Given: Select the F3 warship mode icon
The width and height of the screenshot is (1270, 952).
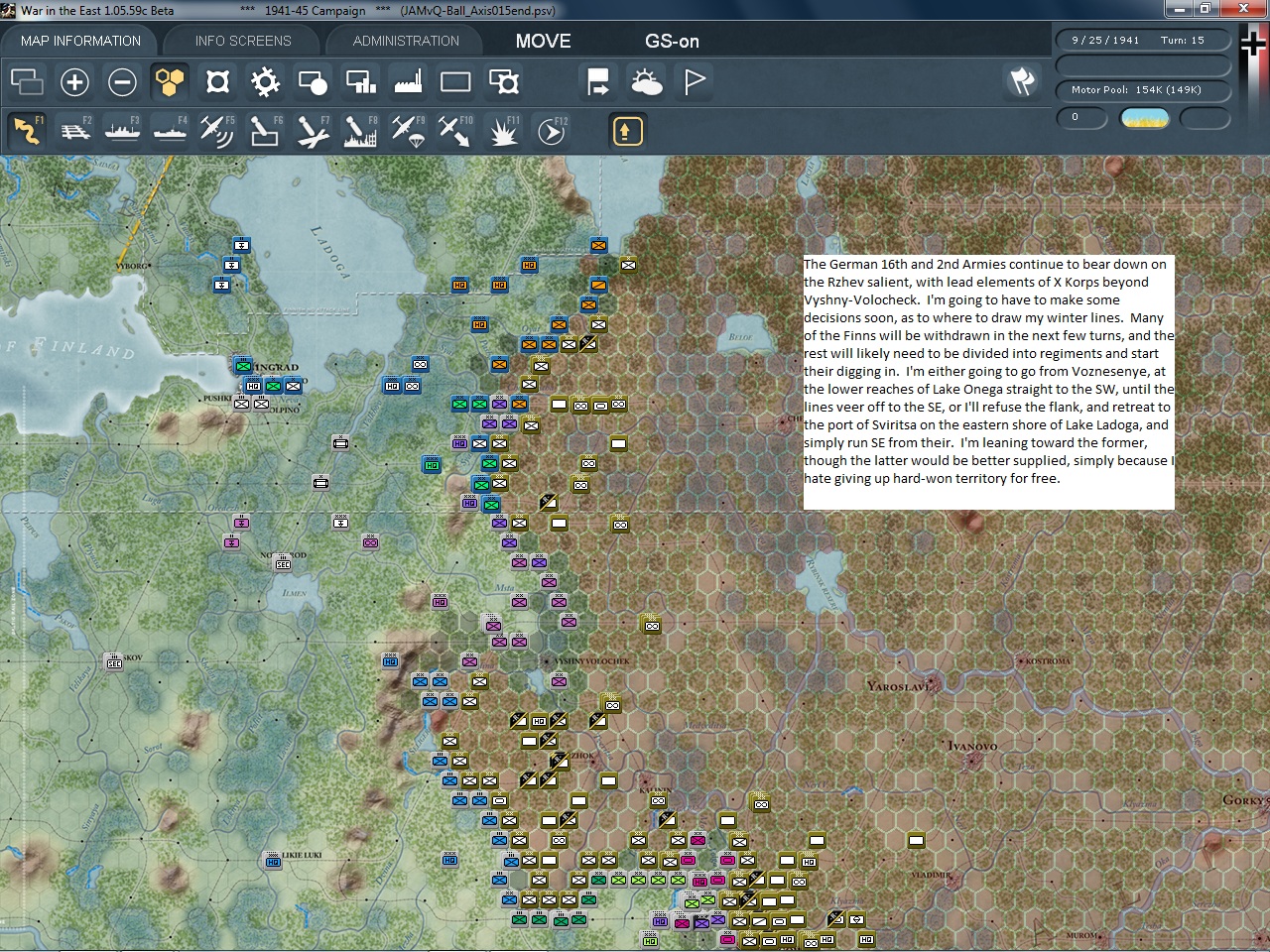Looking at the screenshot, I should [x=123, y=130].
